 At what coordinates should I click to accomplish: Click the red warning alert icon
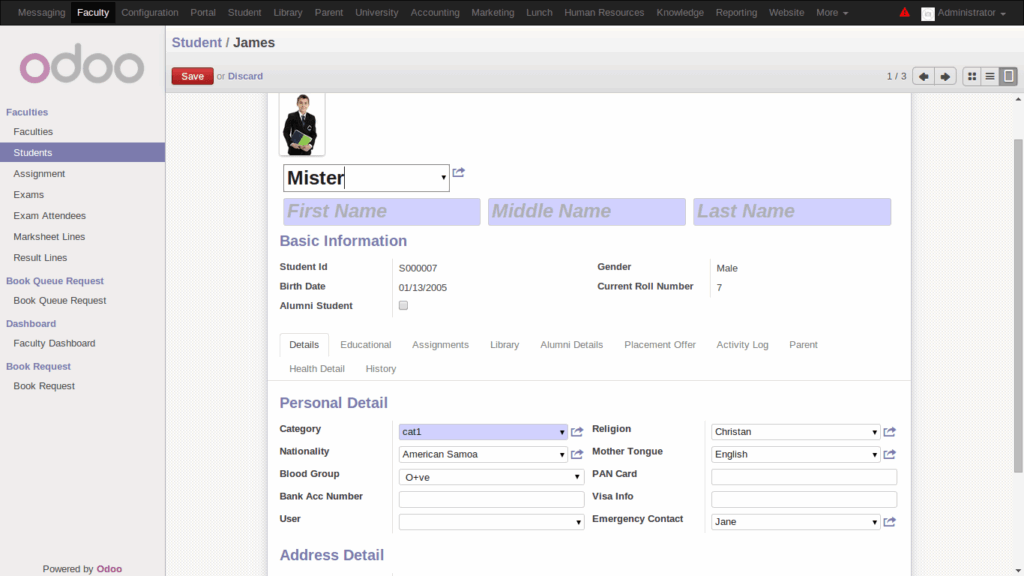pyautogui.click(x=905, y=13)
